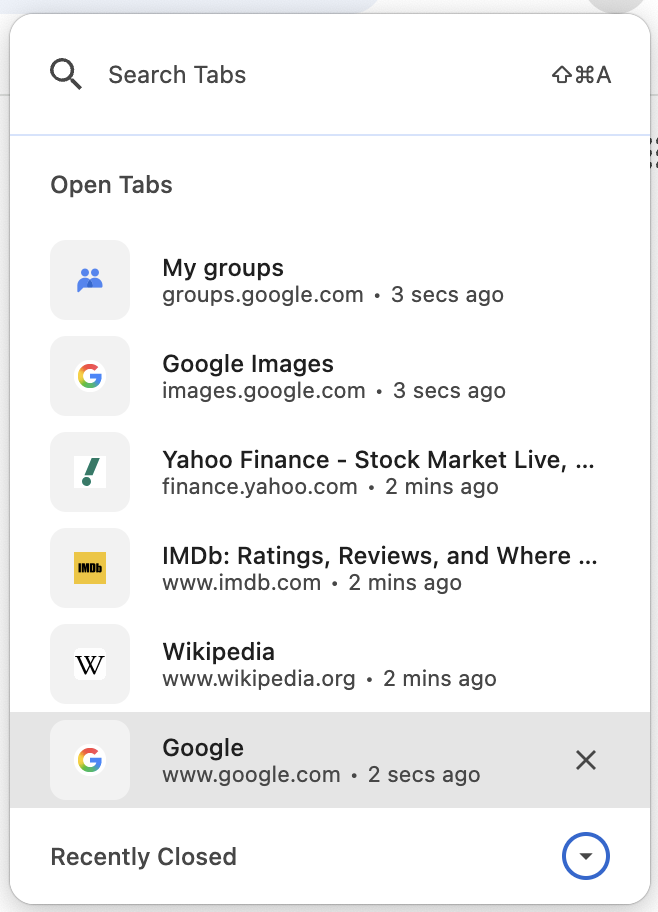This screenshot has width=658, height=912.
Task: Select the Google tab title
Action: click(203, 748)
